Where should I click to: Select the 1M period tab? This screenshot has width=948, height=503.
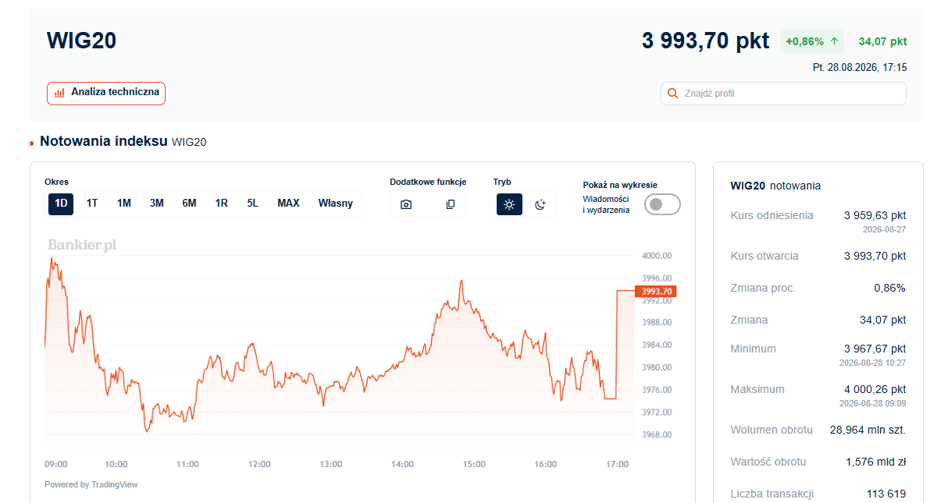(124, 204)
